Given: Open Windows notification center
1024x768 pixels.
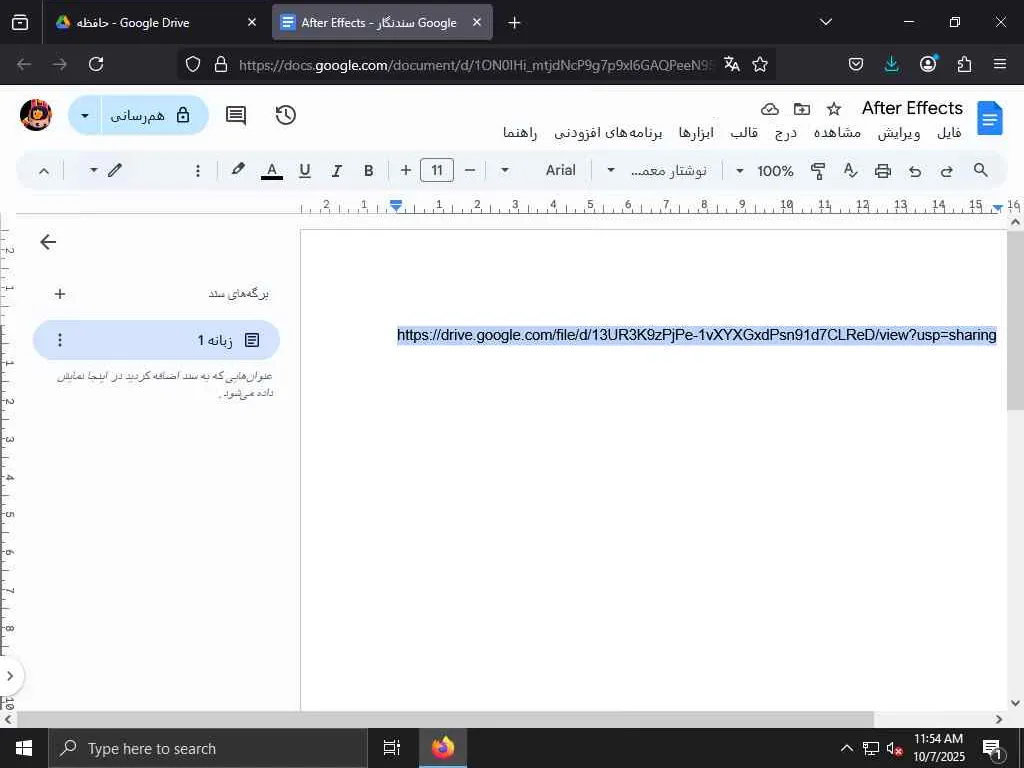Looking at the screenshot, I should [992, 748].
